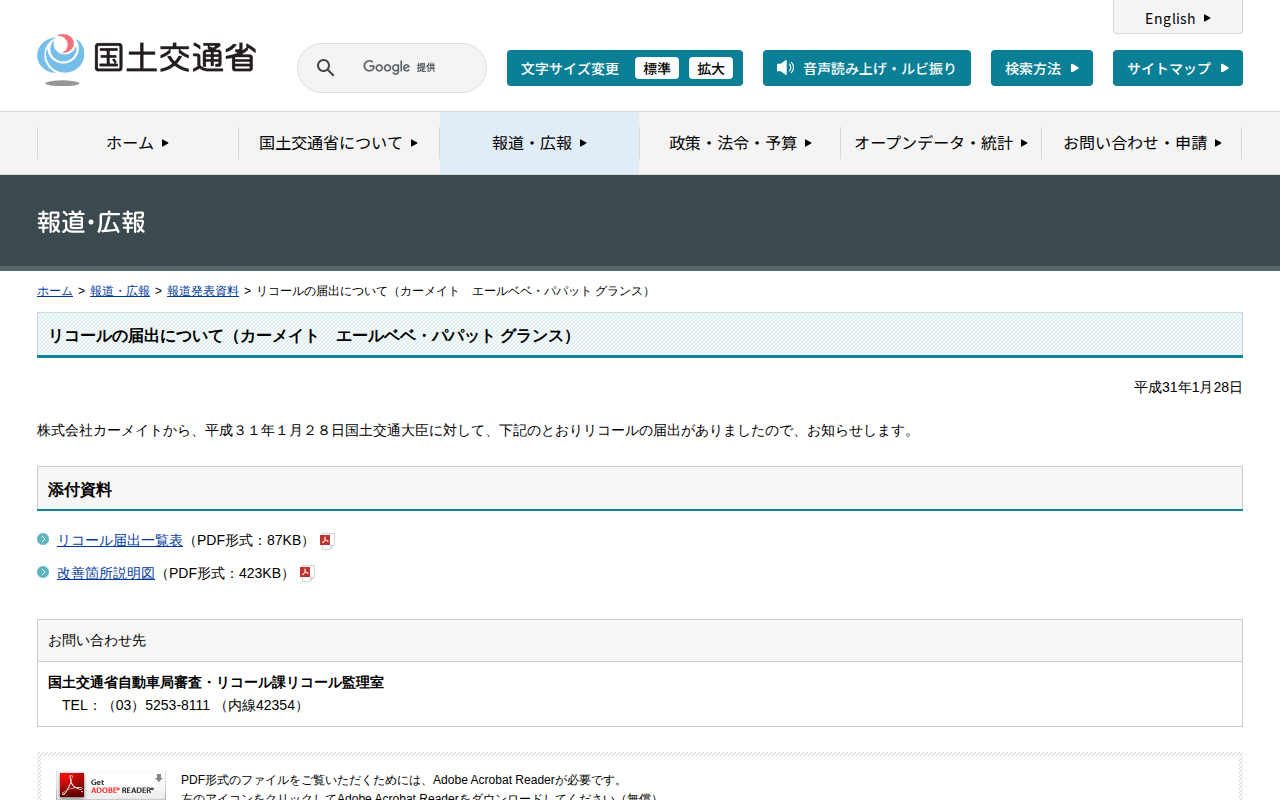Open the サイトマップ page
Viewport: 1280px width, 800px height.
click(x=1177, y=68)
